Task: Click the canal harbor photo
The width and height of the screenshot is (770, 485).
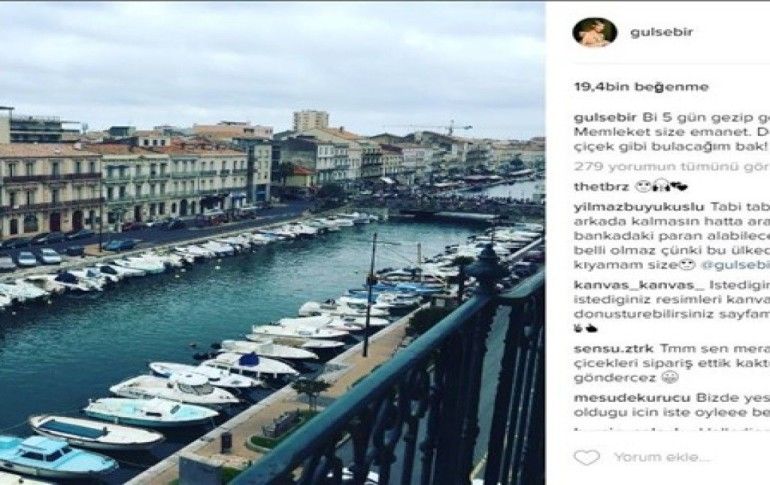Action: 272,242
